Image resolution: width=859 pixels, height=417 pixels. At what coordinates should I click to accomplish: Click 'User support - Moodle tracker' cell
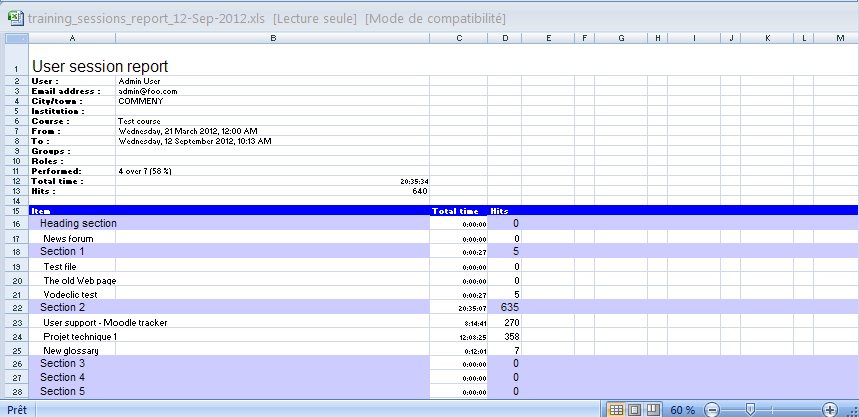pos(105,323)
